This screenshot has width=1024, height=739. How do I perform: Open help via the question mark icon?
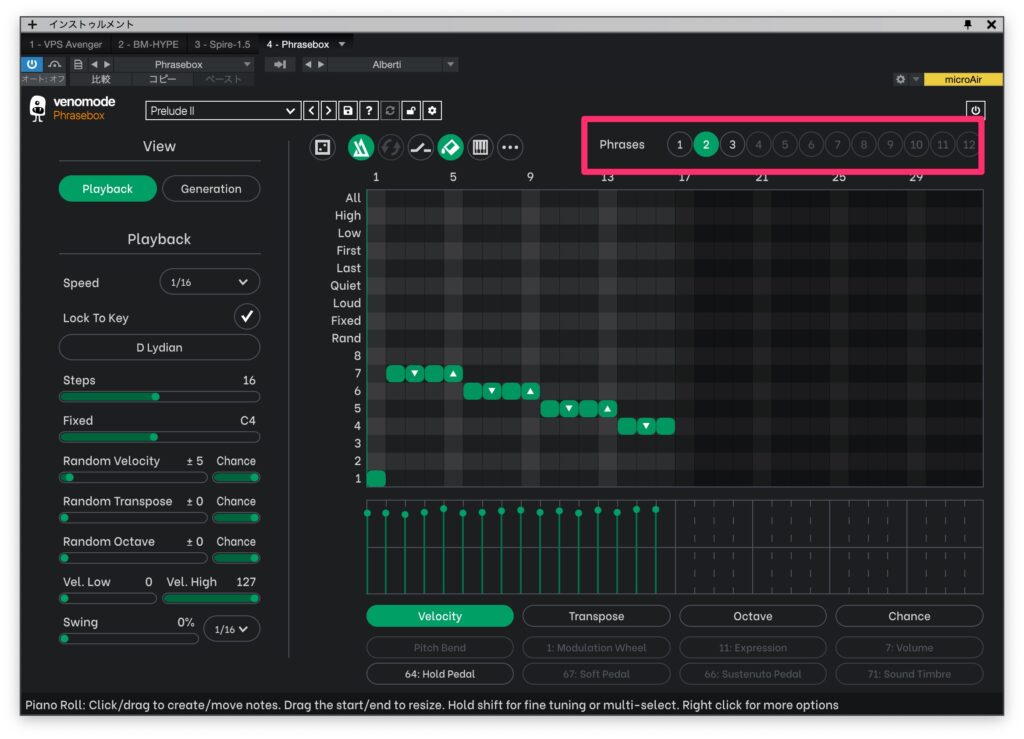369,111
